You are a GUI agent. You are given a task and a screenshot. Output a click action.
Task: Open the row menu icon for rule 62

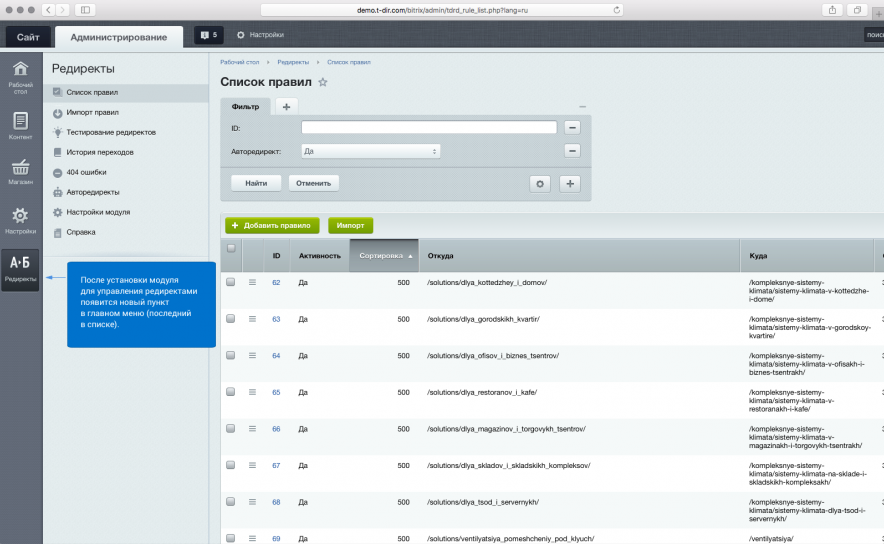pos(252,282)
